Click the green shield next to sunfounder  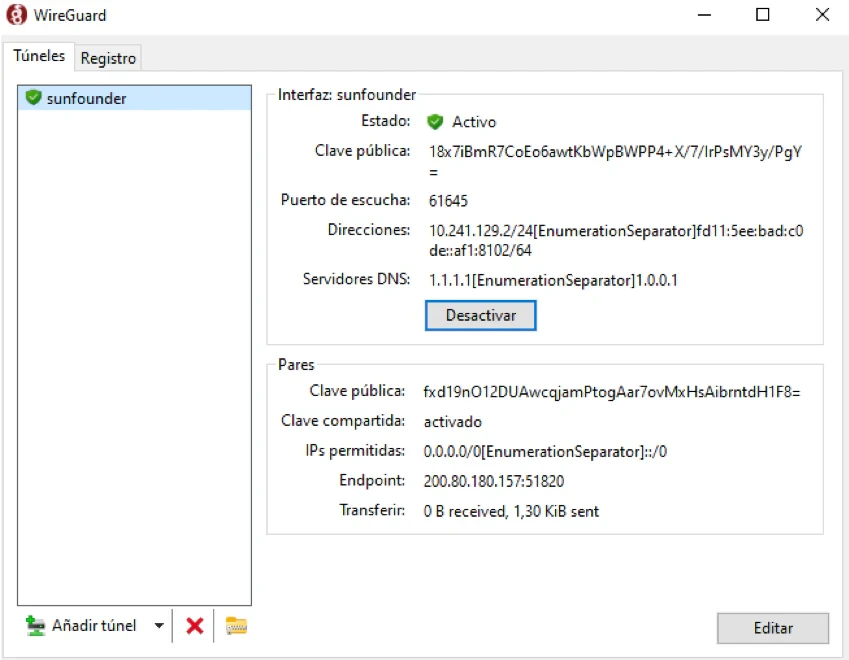tap(33, 98)
